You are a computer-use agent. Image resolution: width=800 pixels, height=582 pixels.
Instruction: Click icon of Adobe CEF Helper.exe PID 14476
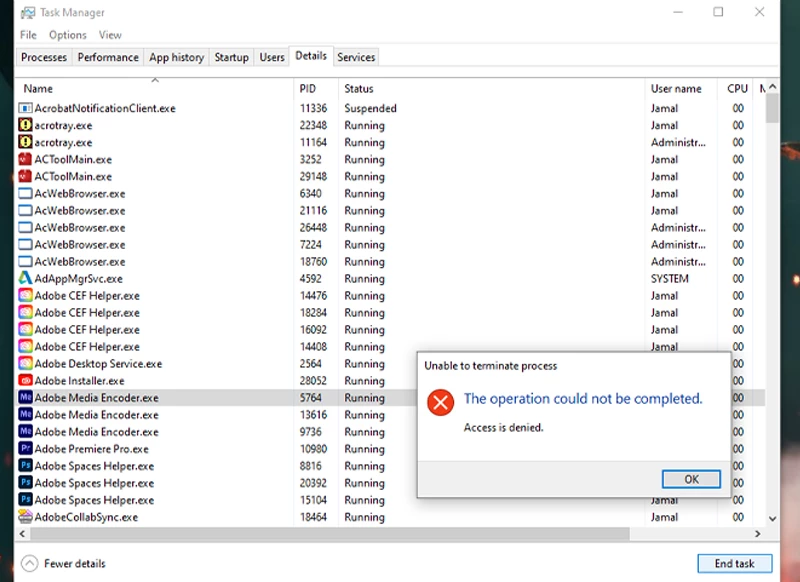point(25,295)
